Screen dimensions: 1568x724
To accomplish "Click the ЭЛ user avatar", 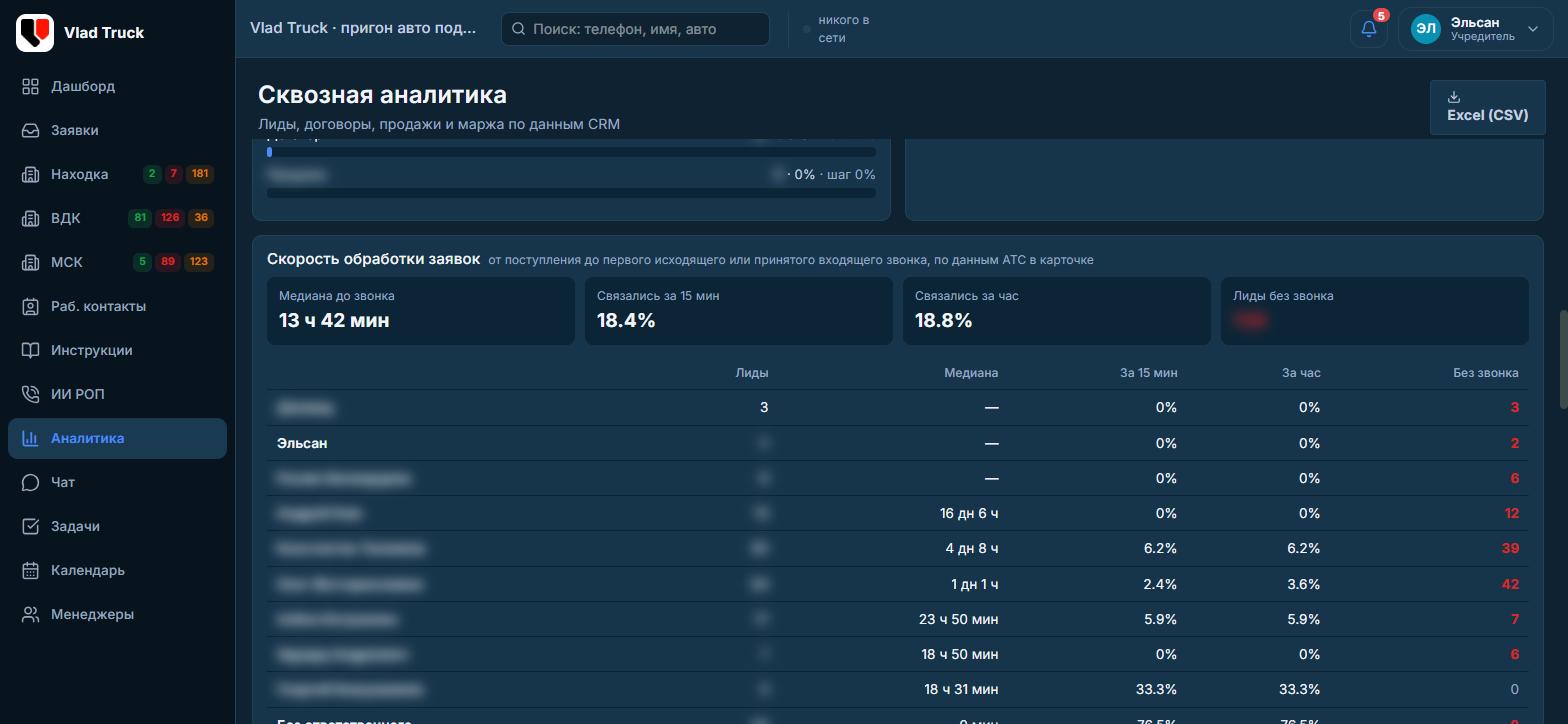I will click(x=1426, y=30).
